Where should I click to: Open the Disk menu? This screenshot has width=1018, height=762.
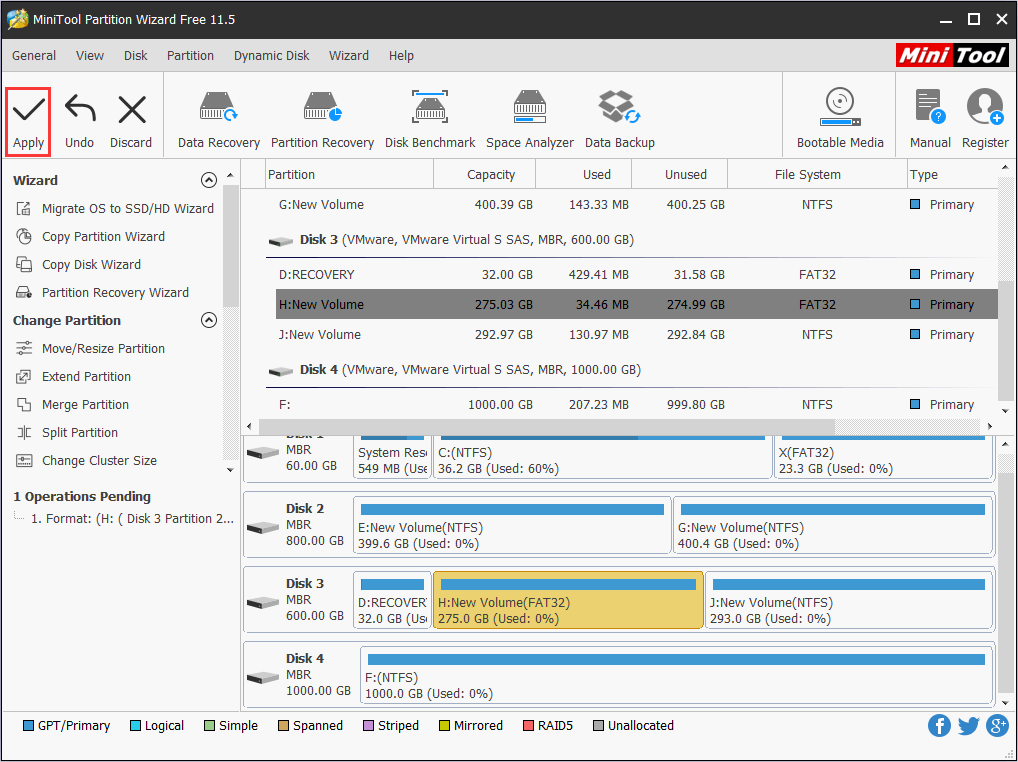click(136, 56)
